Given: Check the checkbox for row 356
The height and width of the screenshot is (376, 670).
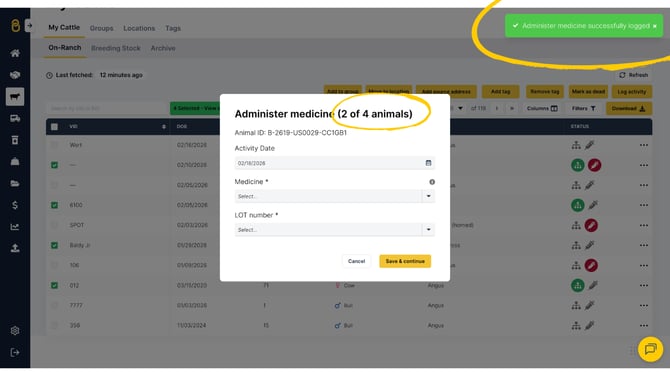Looking at the screenshot, I should 54,326.
